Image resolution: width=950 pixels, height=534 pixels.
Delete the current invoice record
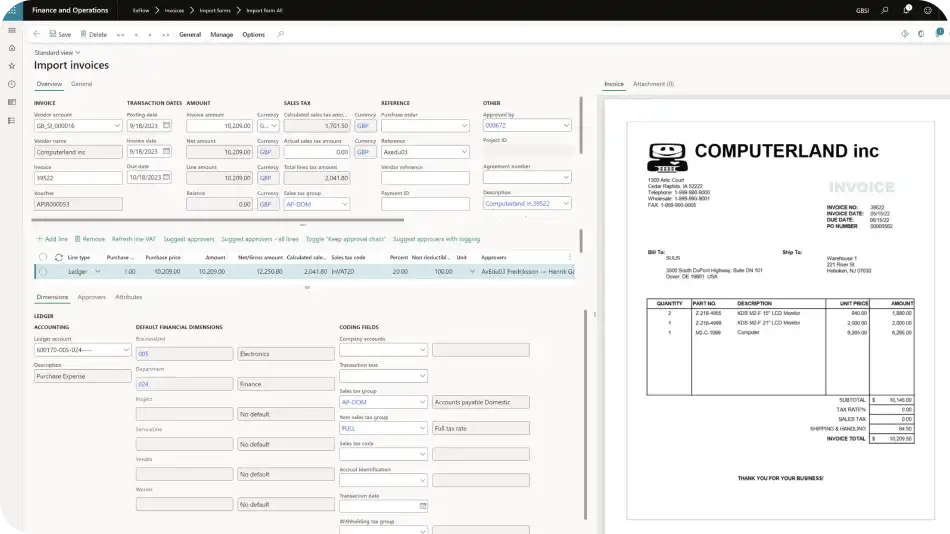coord(93,35)
